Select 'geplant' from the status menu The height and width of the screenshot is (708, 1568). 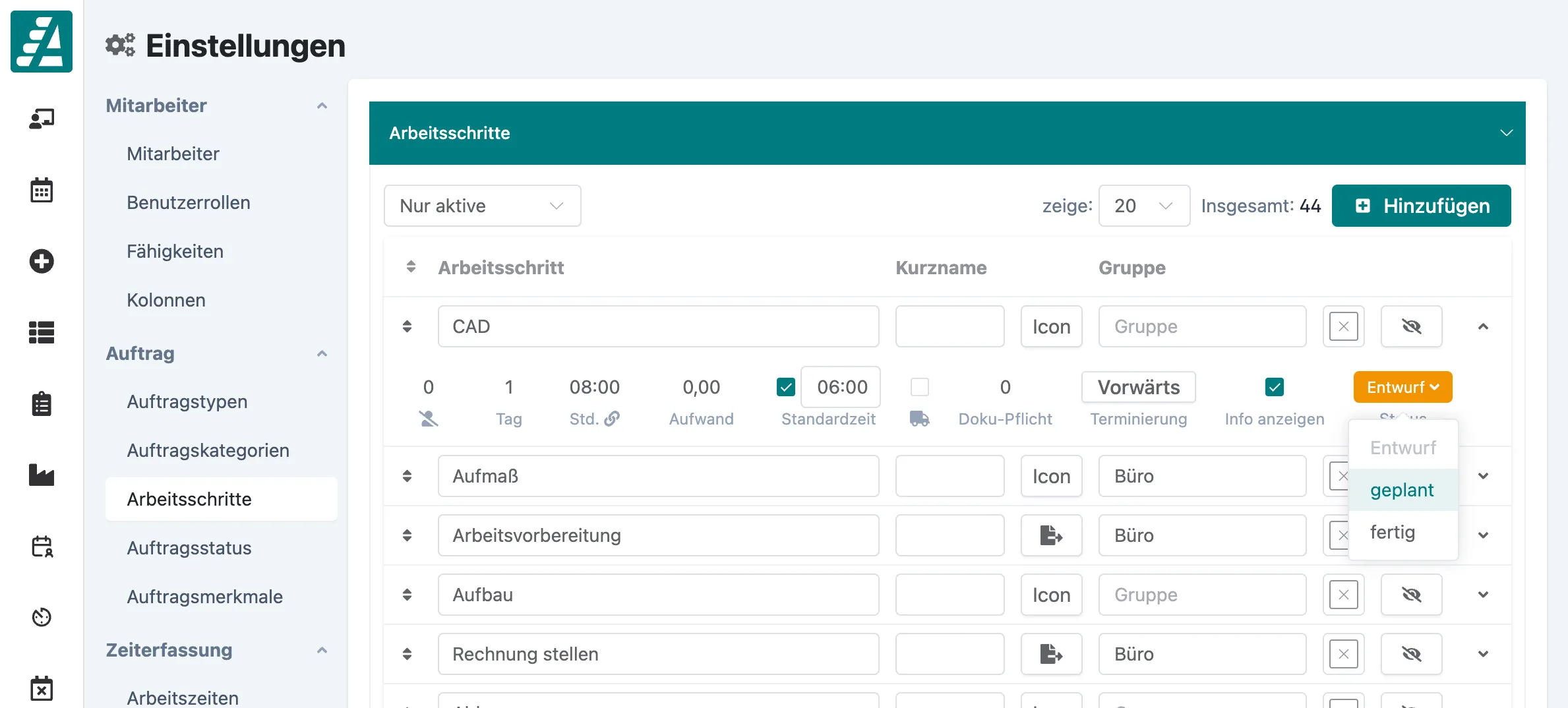tap(1401, 490)
